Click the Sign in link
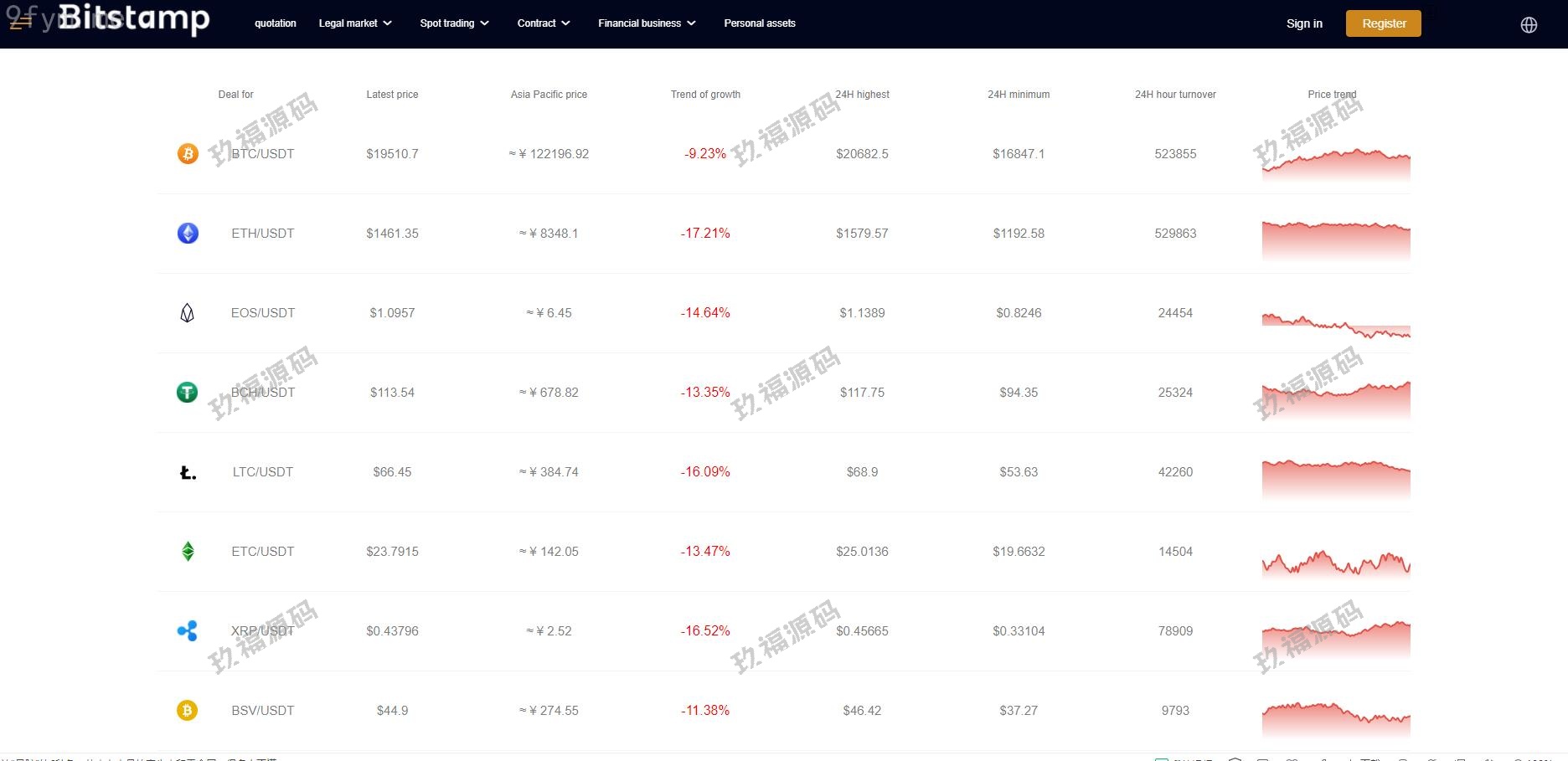 pos(1304,23)
